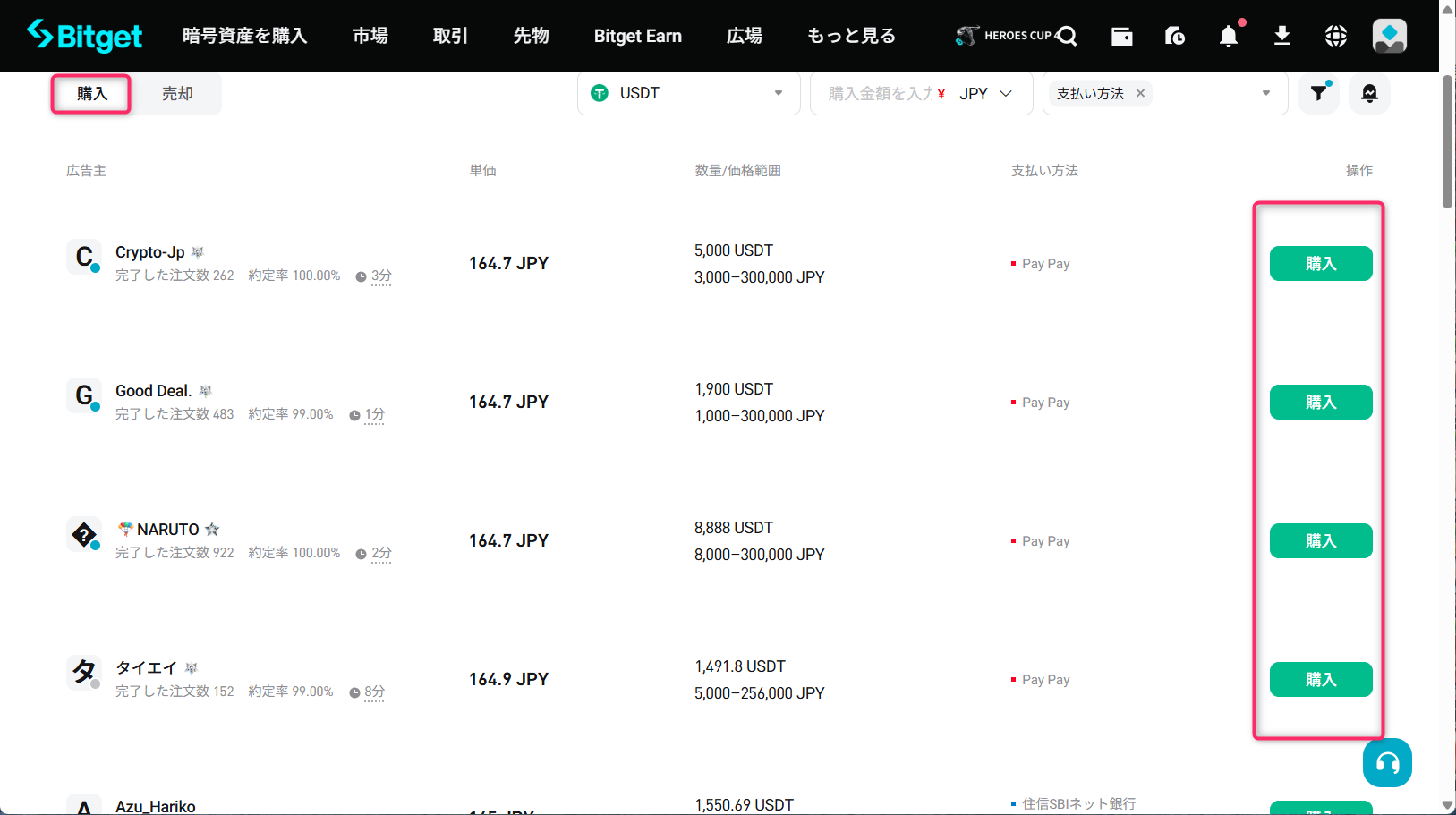Open the user profile avatar
This screenshot has height=815, width=1456.
(x=1389, y=36)
